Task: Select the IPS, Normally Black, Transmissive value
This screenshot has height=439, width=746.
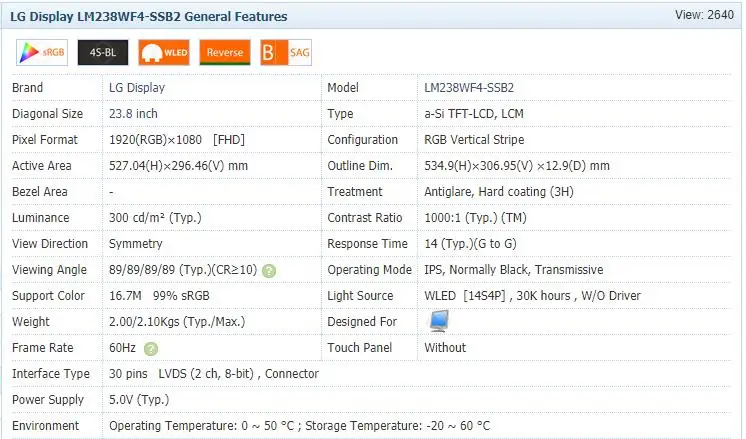Action: 514,270
